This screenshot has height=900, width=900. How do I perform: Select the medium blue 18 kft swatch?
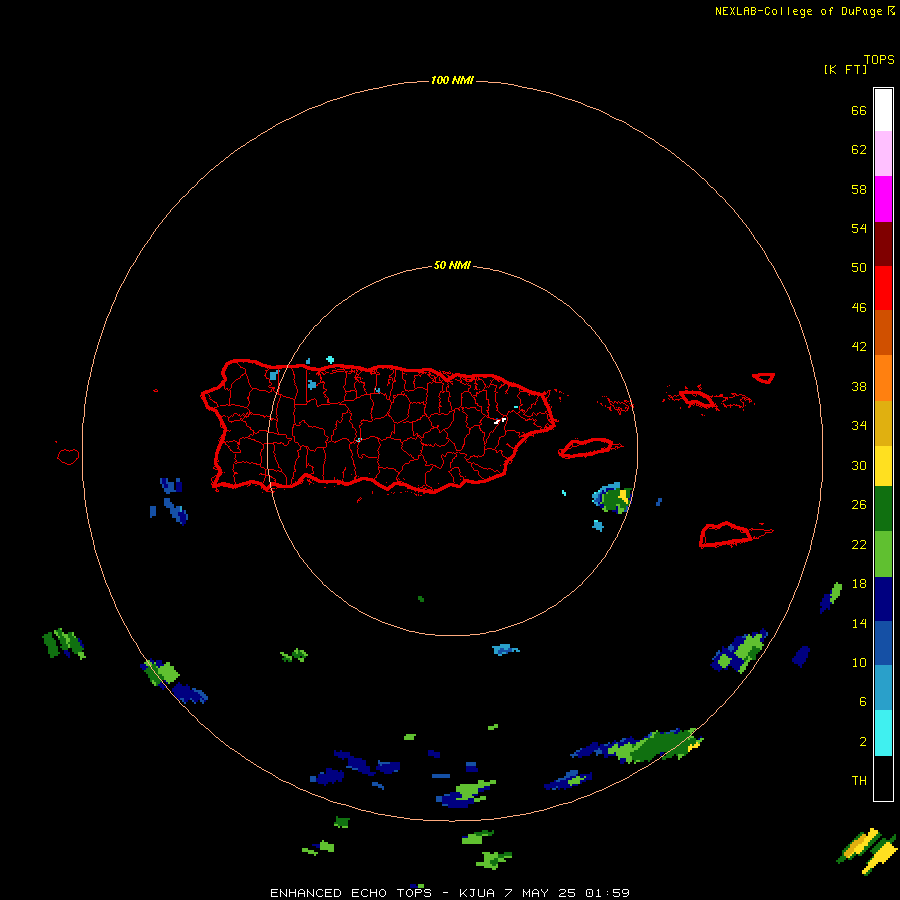(883, 643)
